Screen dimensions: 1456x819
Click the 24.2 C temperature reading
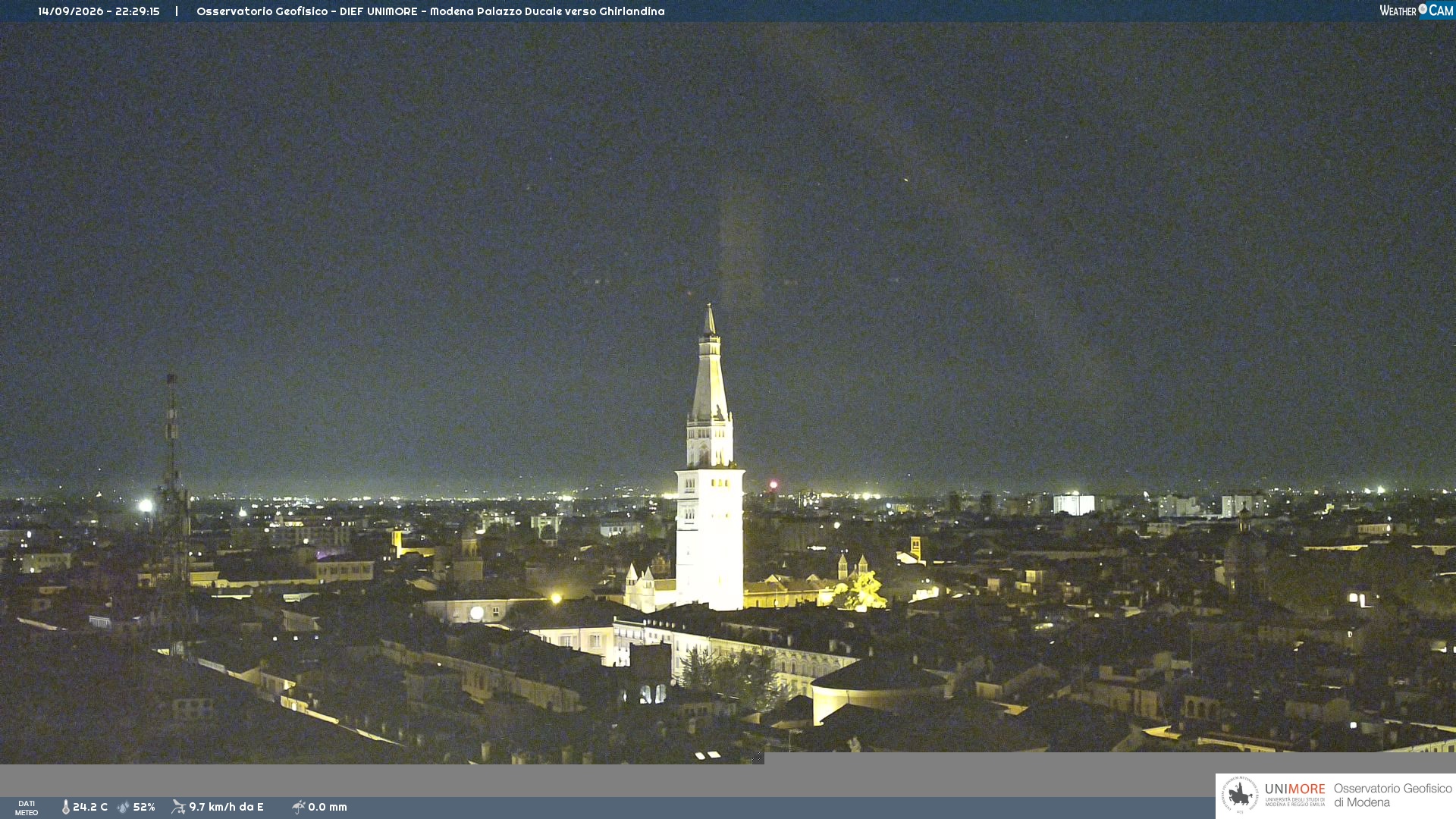click(x=90, y=807)
